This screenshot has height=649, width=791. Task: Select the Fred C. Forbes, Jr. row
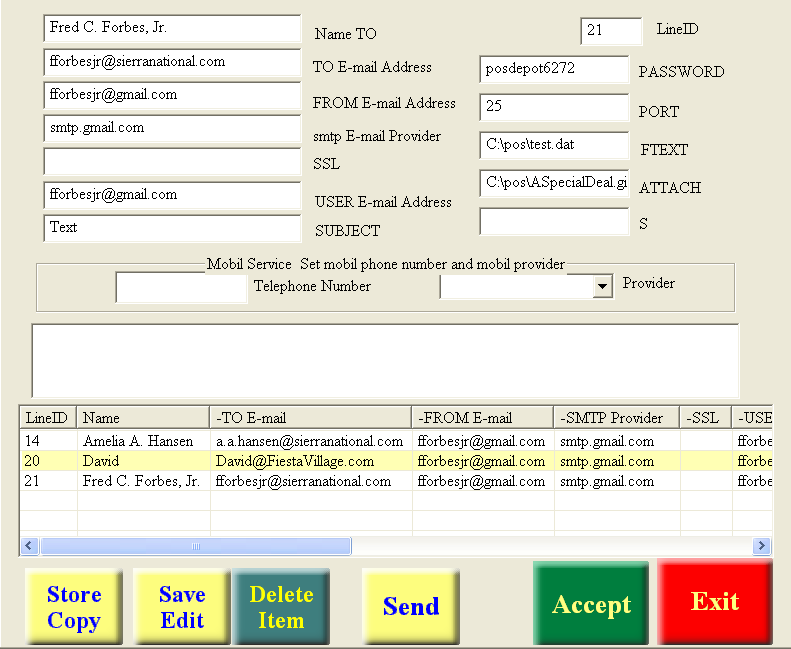pos(141,481)
